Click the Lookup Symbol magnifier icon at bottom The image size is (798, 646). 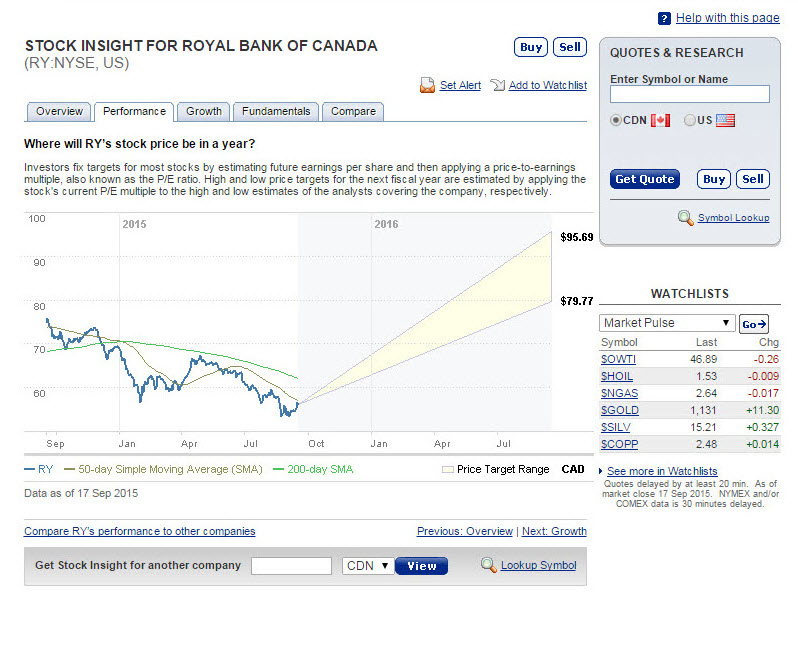[x=489, y=565]
